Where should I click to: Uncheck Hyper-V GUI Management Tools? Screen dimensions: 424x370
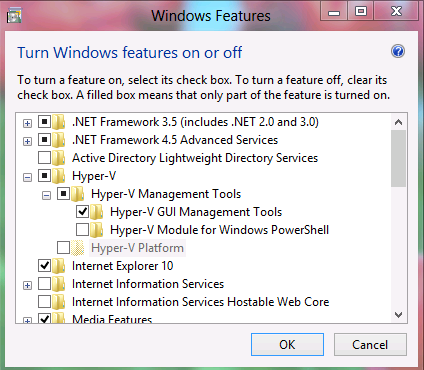point(82,212)
